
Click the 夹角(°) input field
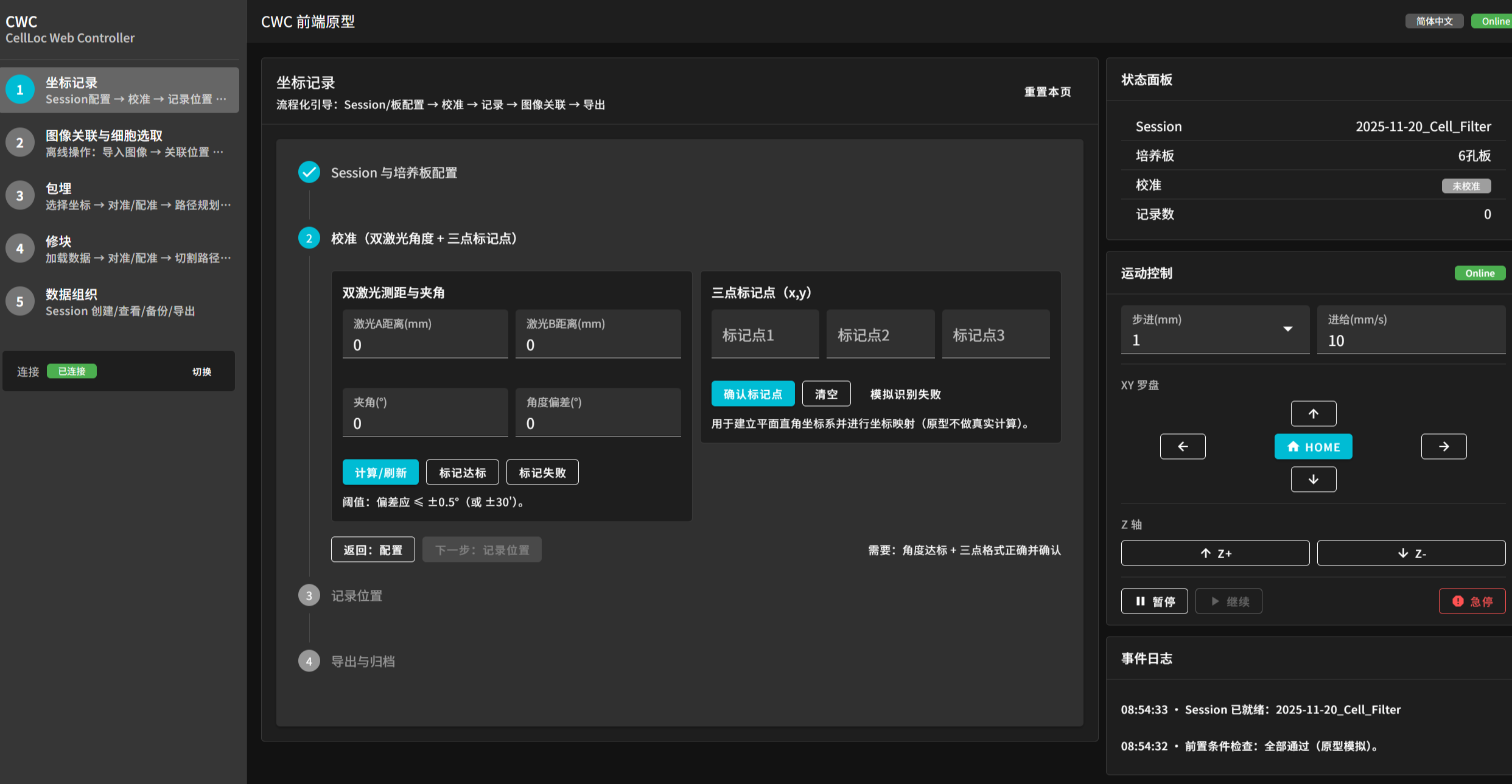[x=425, y=413]
